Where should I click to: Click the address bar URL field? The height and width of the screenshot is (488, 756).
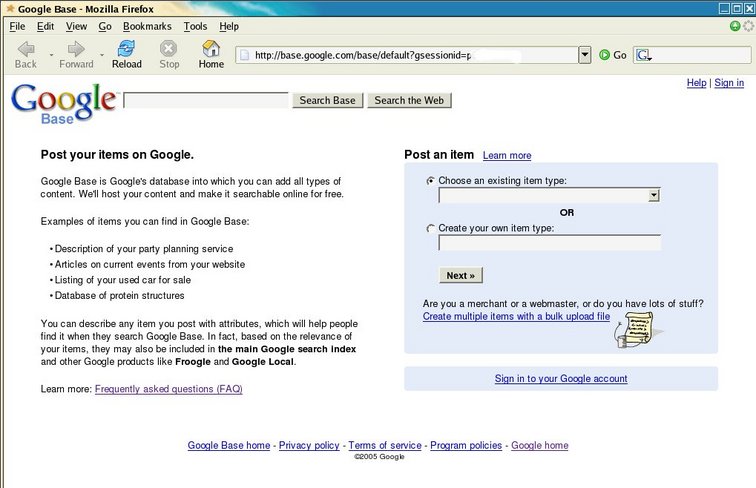(x=407, y=55)
